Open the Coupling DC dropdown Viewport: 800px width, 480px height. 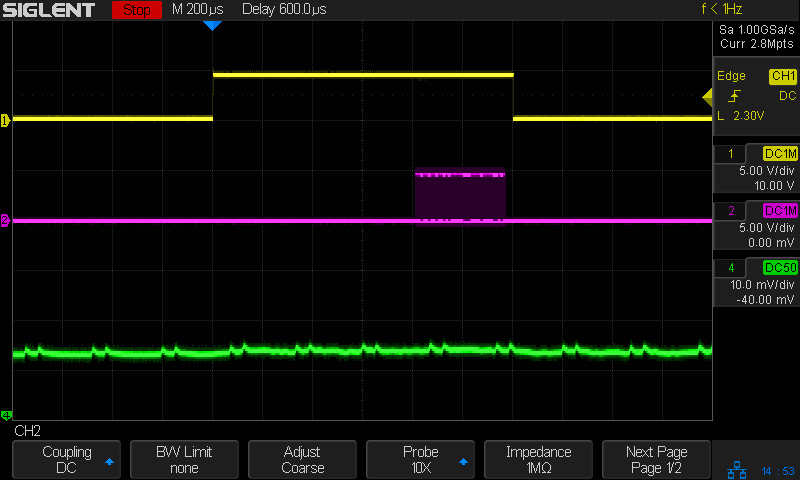66,460
